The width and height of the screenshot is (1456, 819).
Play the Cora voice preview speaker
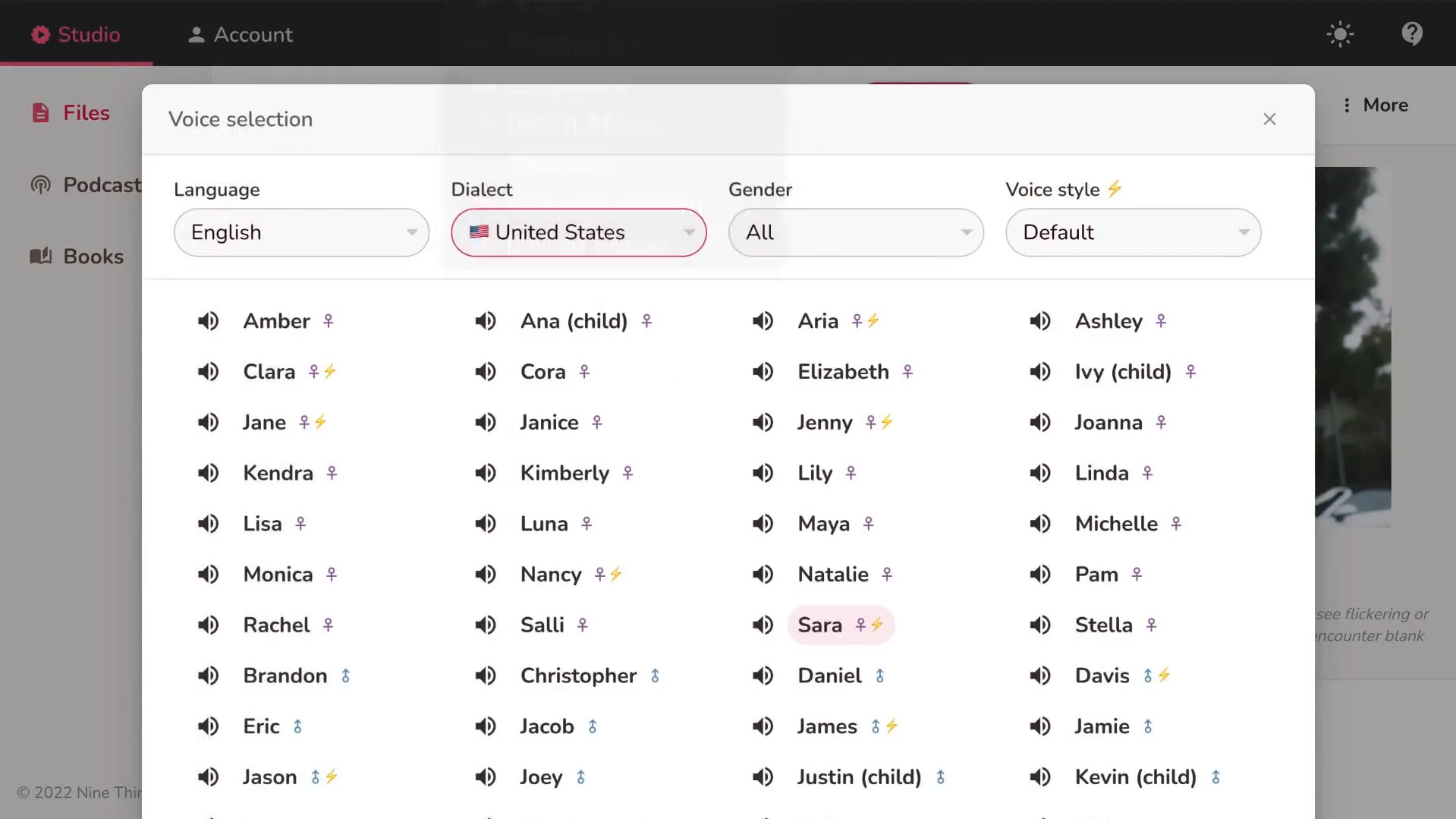pos(486,372)
